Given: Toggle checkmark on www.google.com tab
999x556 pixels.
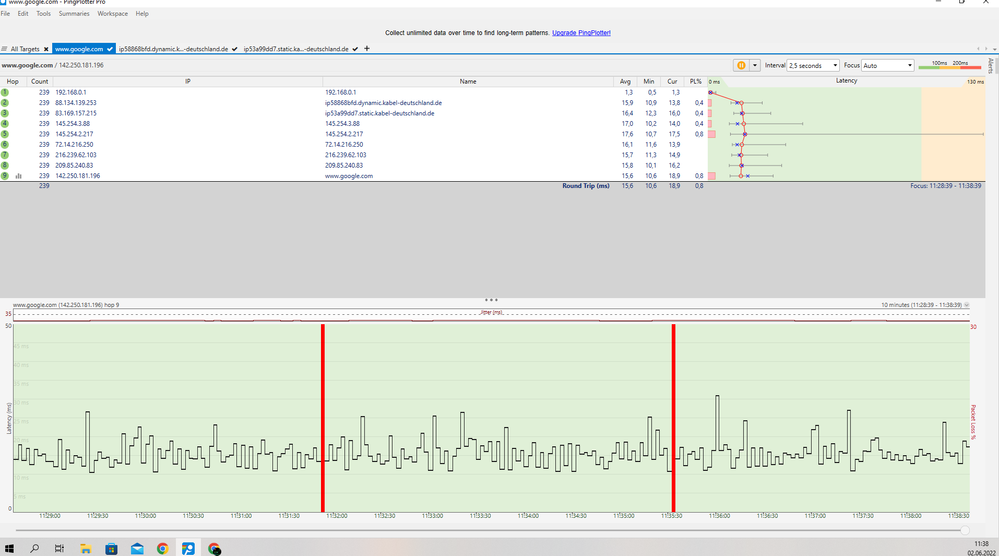Looking at the screenshot, I should click(110, 49).
